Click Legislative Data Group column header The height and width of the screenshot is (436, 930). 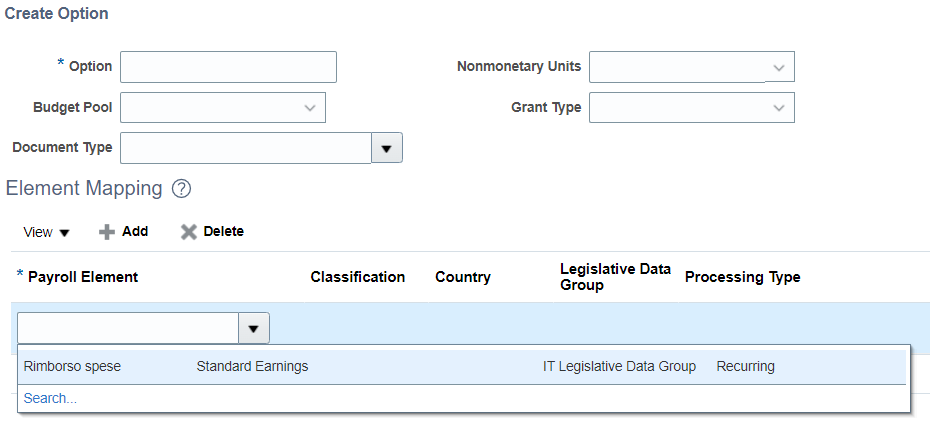(615, 277)
